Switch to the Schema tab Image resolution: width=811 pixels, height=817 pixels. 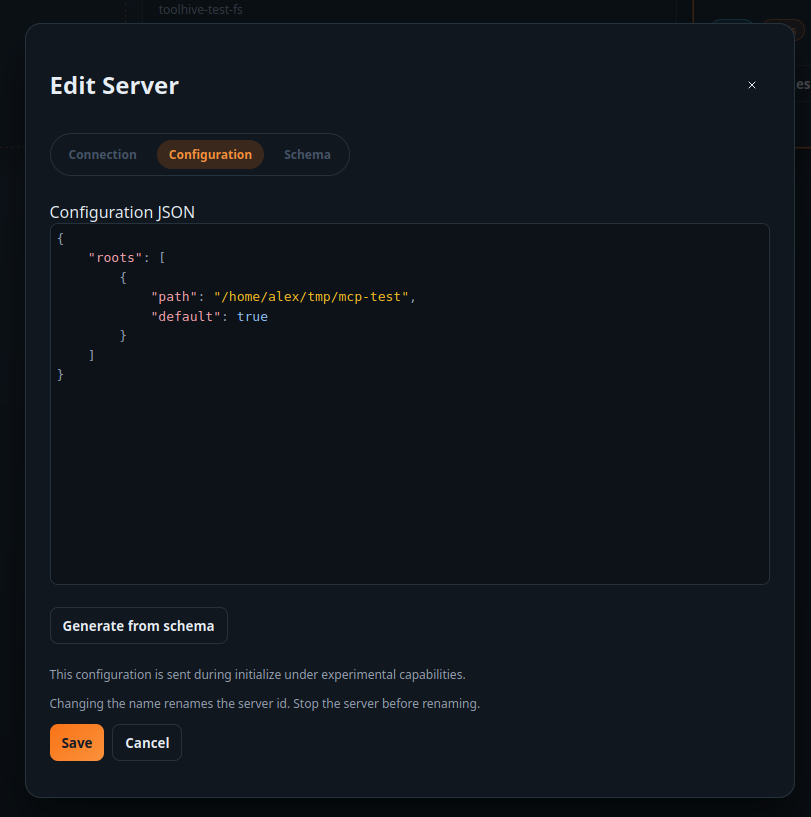(x=307, y=154)
